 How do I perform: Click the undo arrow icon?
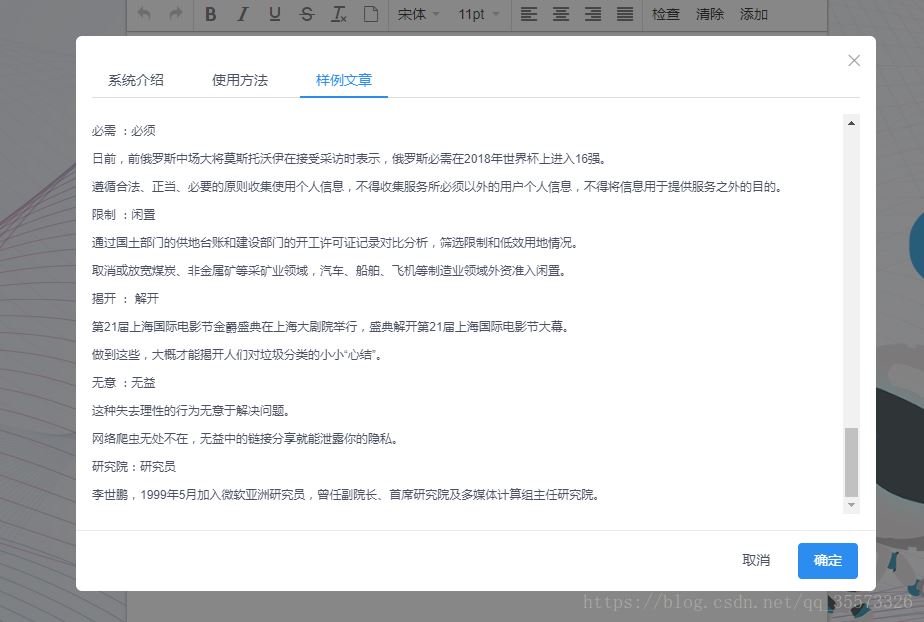pos(144,14)
